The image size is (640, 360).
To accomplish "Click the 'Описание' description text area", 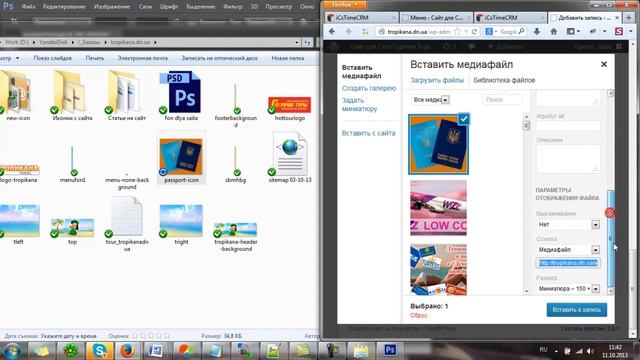I will click(568, 158).
